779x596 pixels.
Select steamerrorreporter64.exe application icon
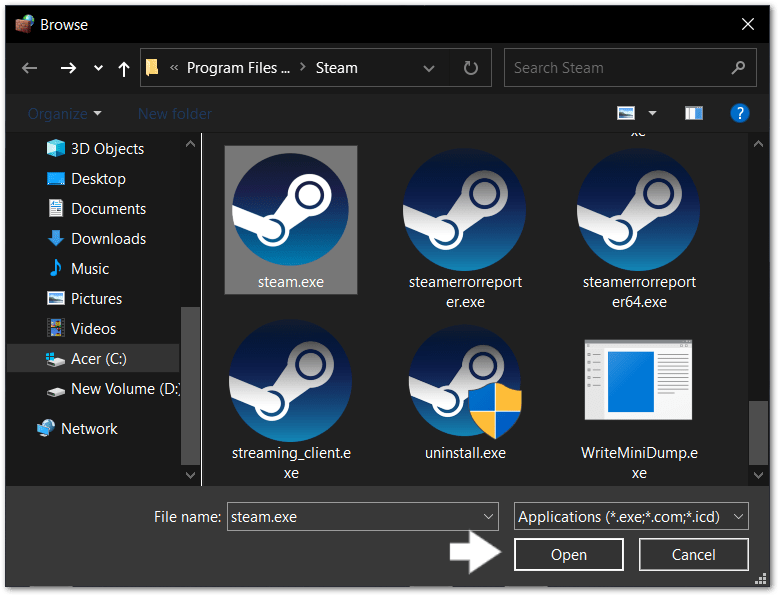(639, 210)
